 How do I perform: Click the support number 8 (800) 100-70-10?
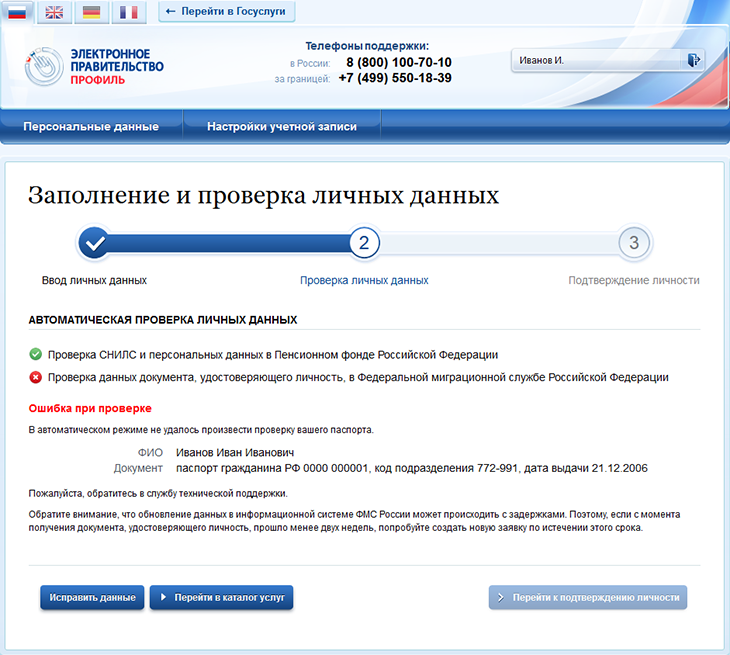point(399,62)
